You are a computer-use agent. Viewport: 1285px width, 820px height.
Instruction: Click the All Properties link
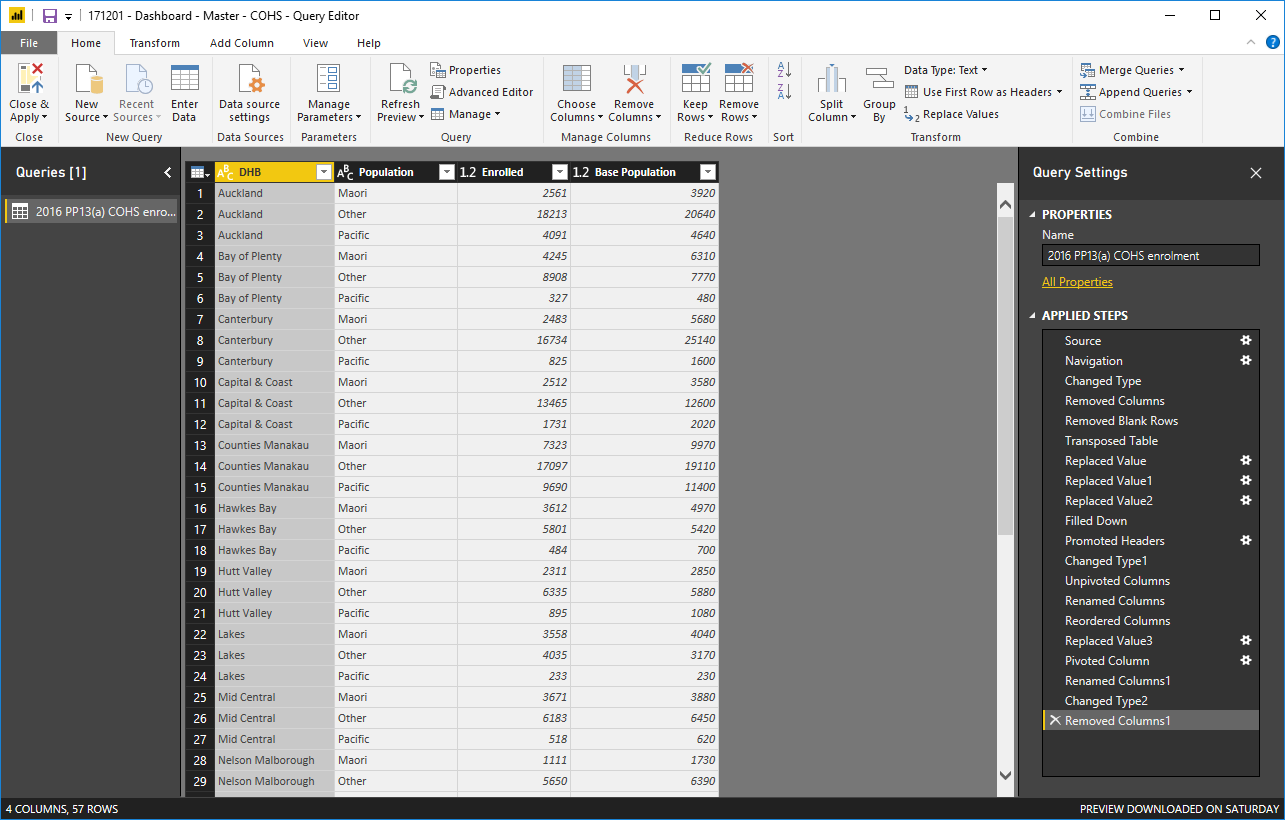[1077, 282]
